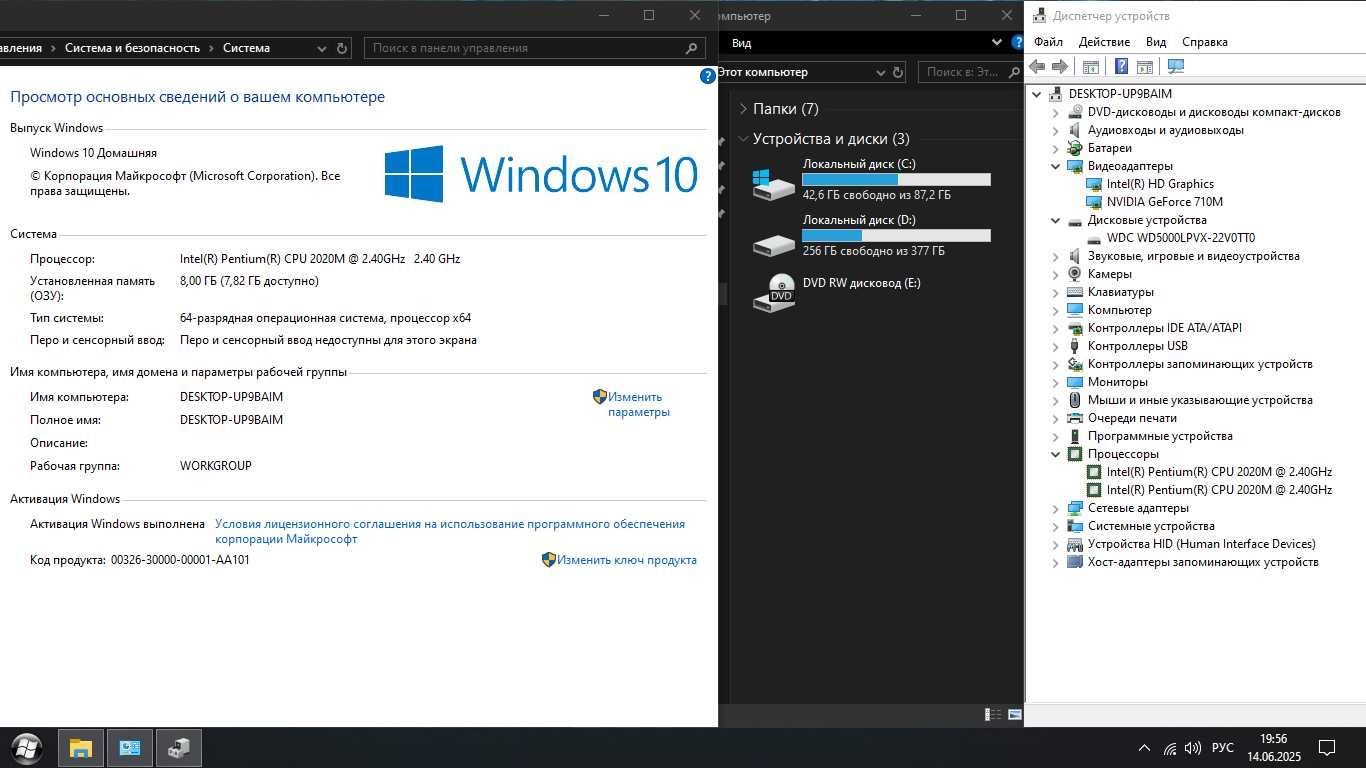
Task: Open File Explorer from the taskbar
Action: 81,747
